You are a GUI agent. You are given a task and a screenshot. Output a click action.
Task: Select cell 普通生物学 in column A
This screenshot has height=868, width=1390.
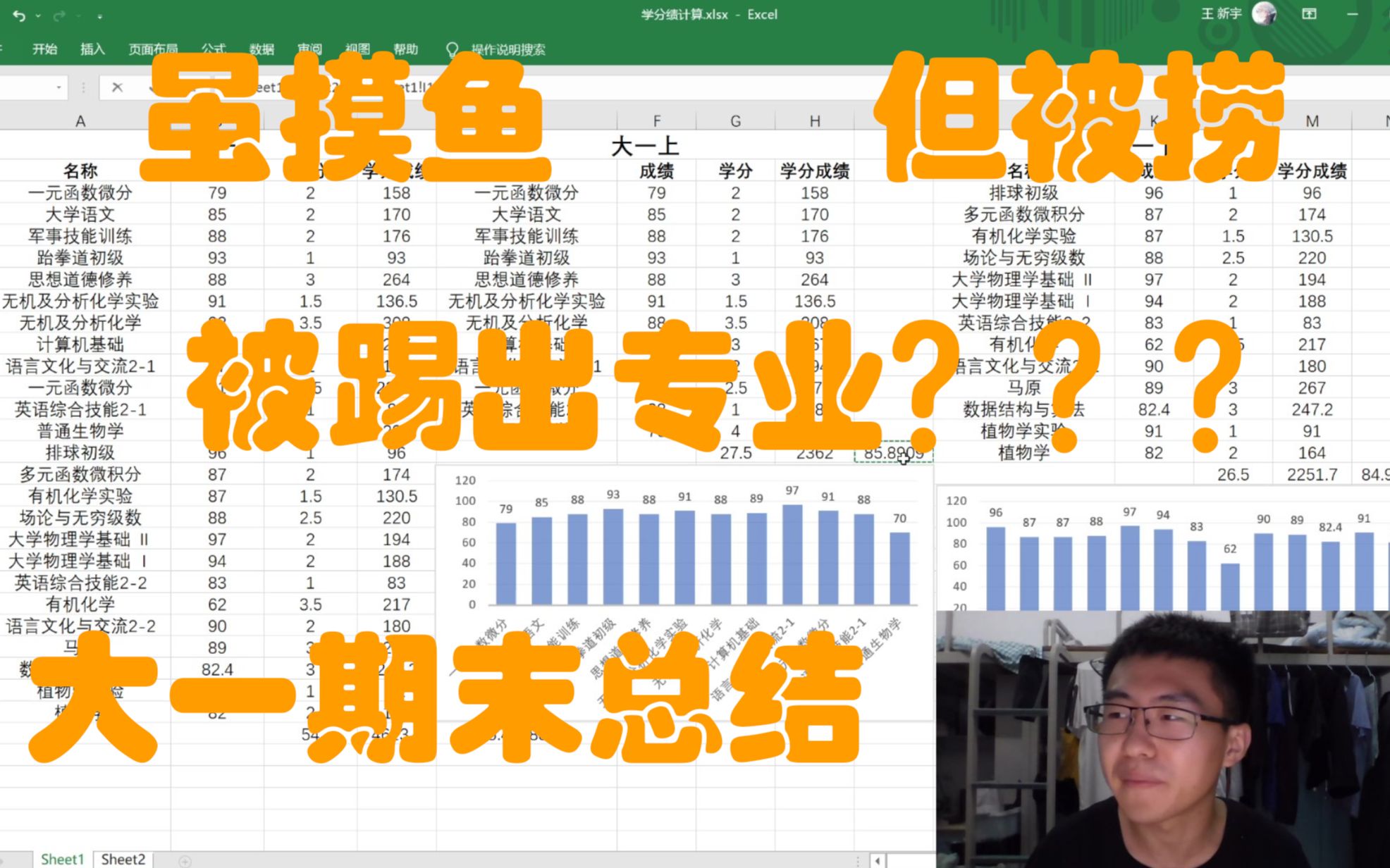pyautogui.click(x=80, y=431)
